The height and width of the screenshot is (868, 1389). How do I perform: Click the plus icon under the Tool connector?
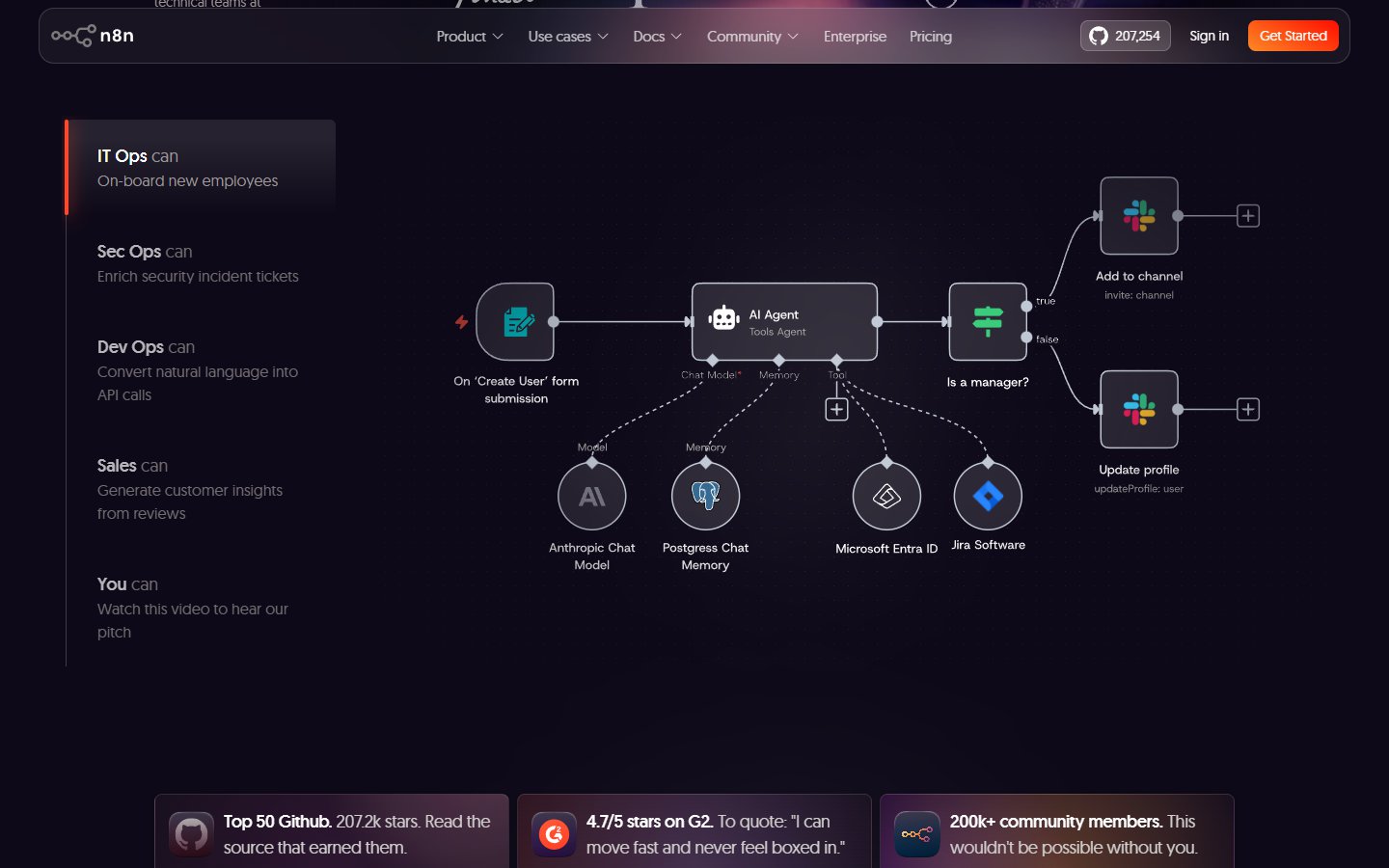(x=836, y=410)
